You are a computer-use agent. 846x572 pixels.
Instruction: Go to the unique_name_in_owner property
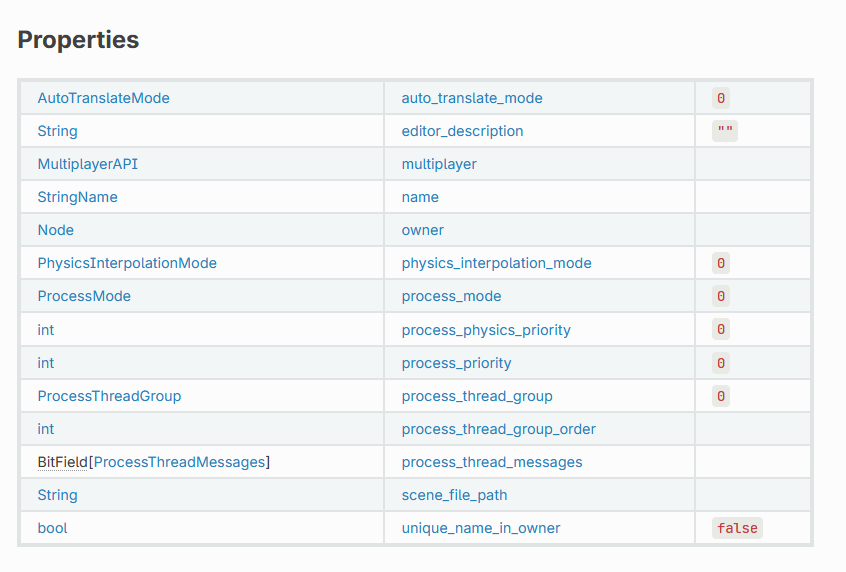(480, 528)
